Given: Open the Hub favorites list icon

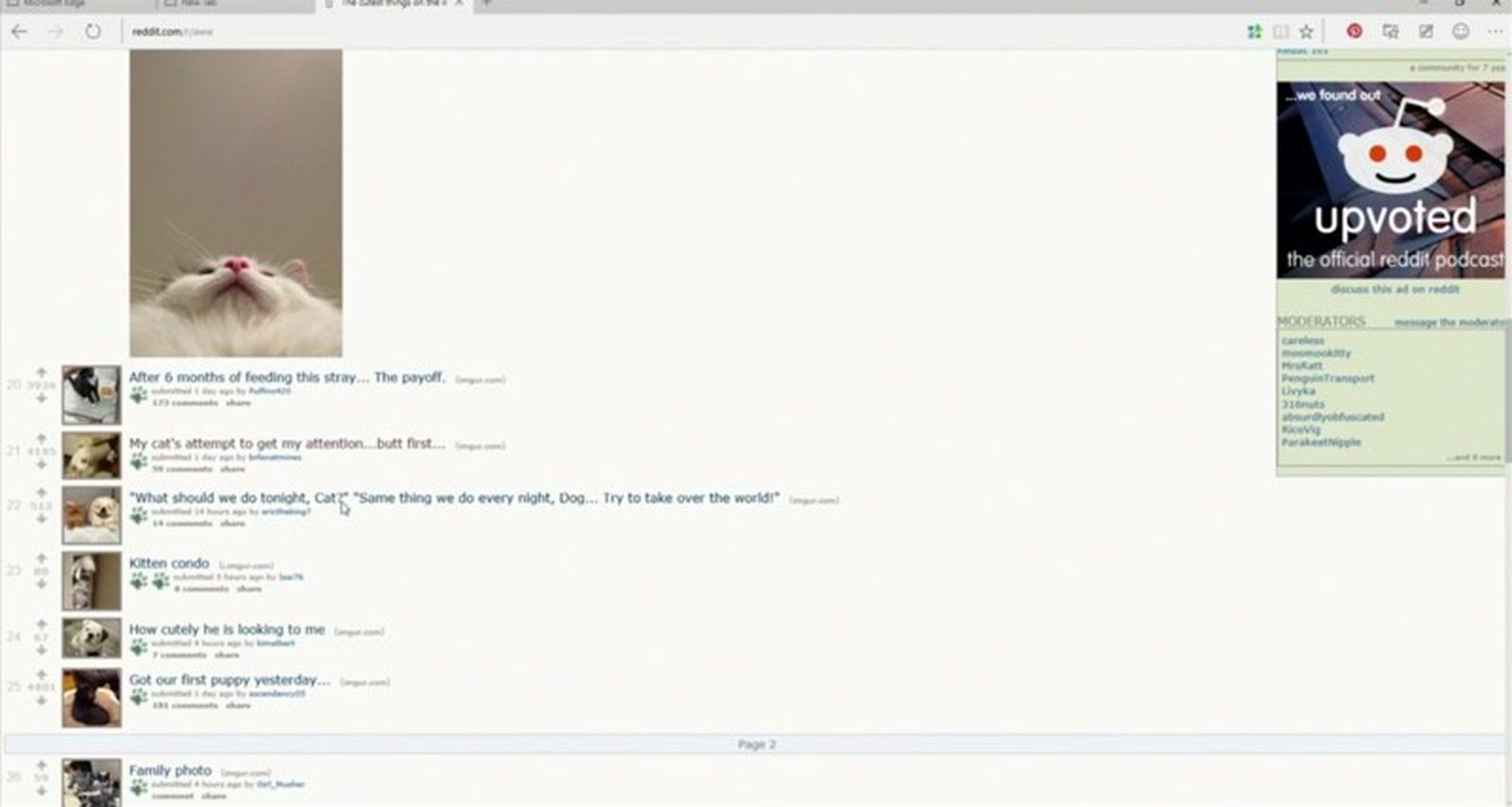Looking at the screenshot, I should tap(1390, 32).
